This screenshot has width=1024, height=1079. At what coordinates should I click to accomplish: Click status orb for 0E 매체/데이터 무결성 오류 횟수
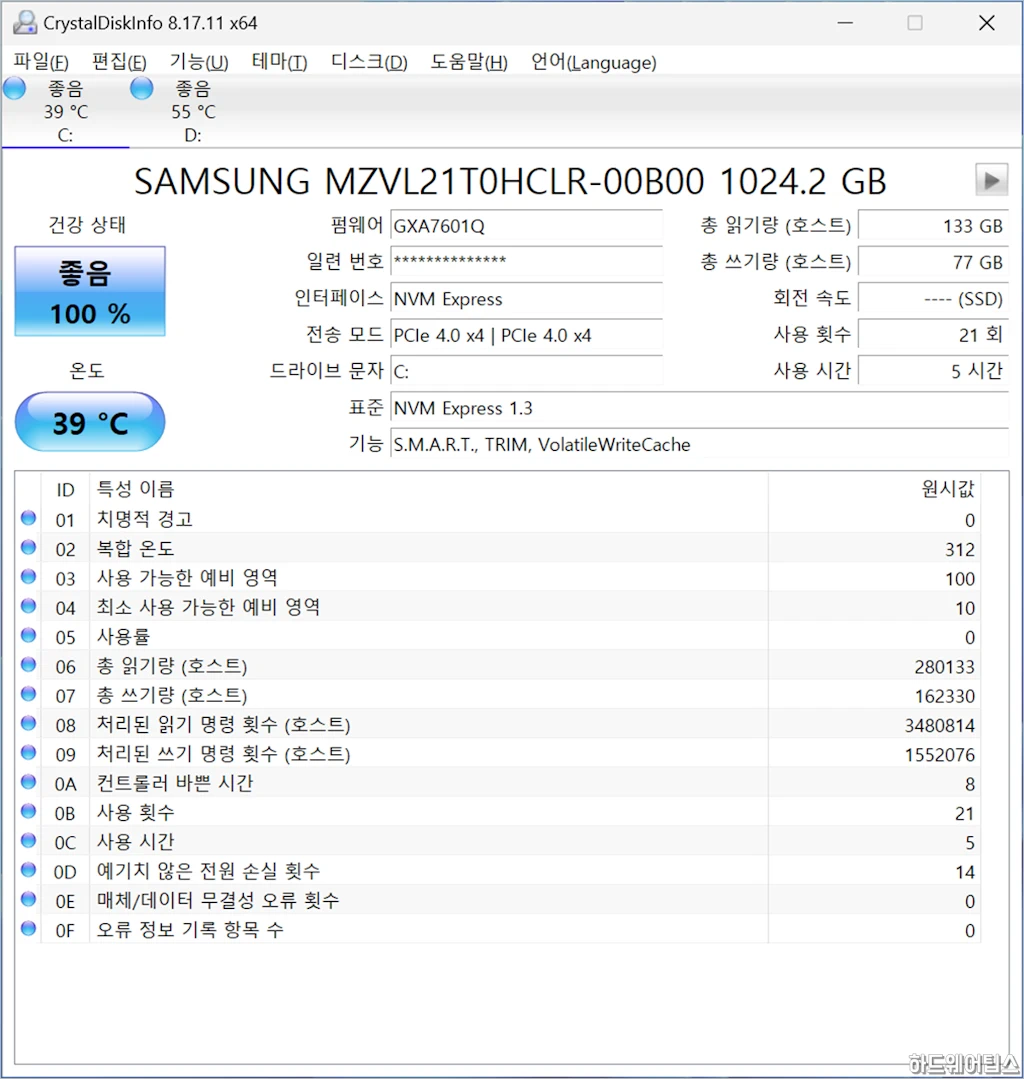(x=28, y=899)
